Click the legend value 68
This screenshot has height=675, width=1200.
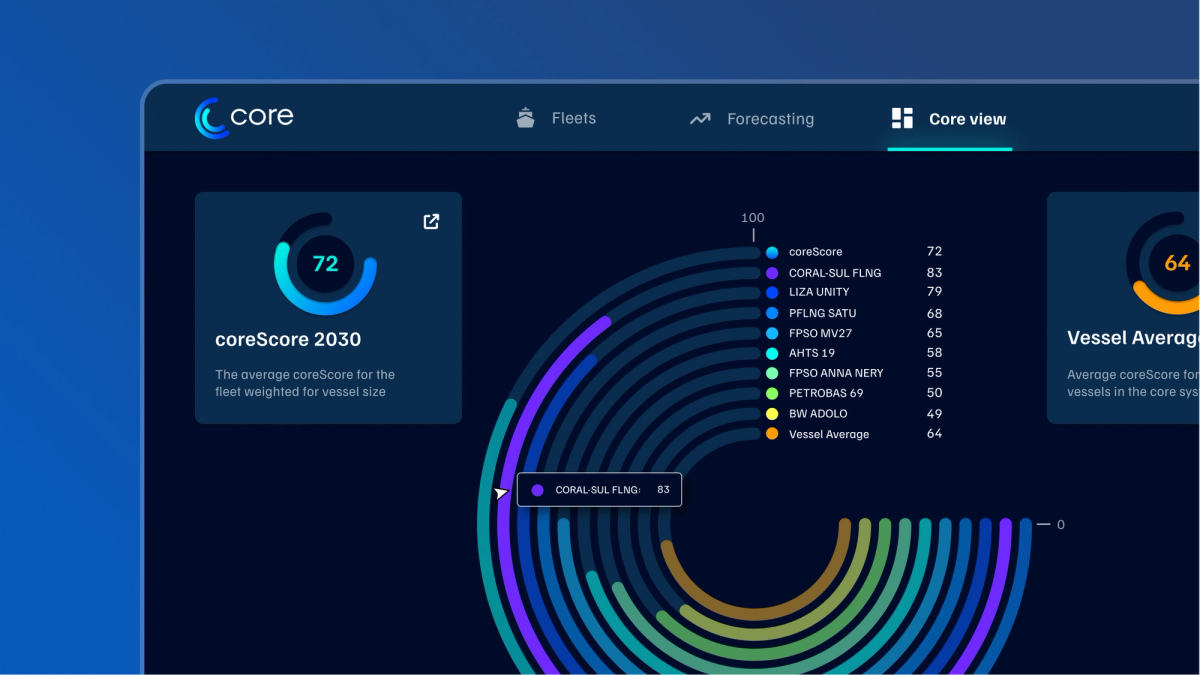tap(934, 313)
